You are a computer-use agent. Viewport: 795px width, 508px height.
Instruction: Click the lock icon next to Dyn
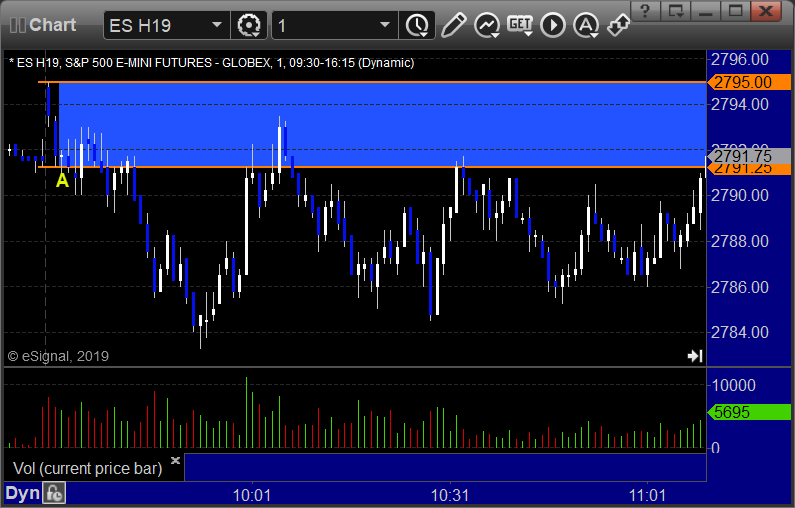(x=54, y=493)
